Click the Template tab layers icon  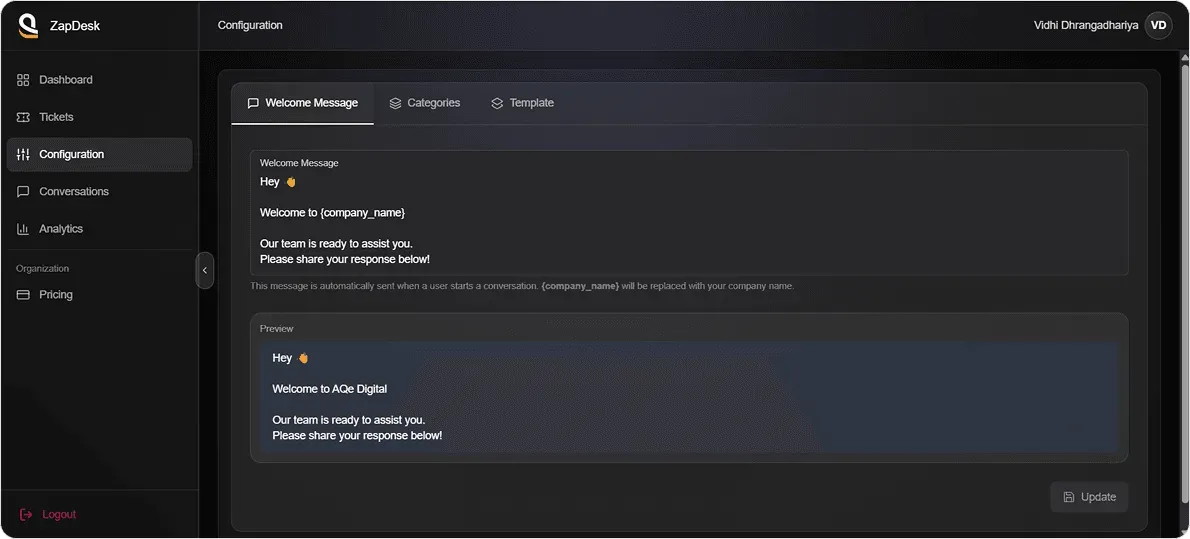coord(497,103)
